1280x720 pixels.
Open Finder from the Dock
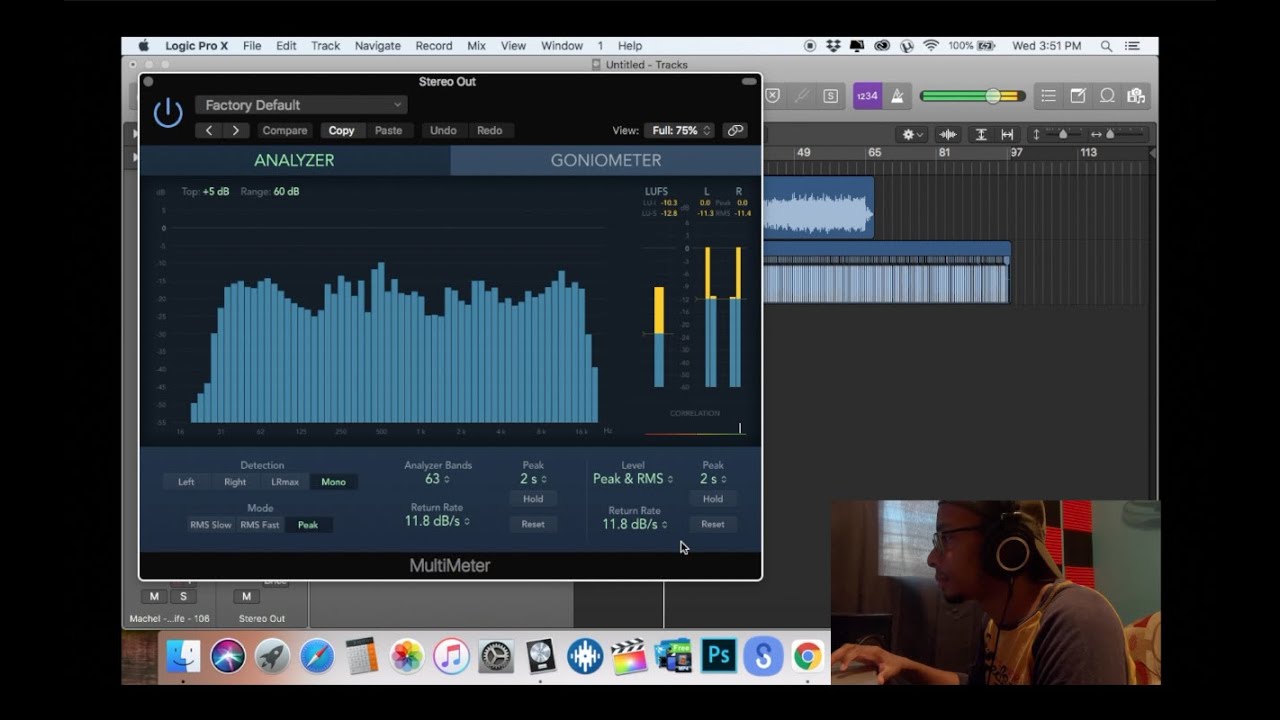point(183,656)
